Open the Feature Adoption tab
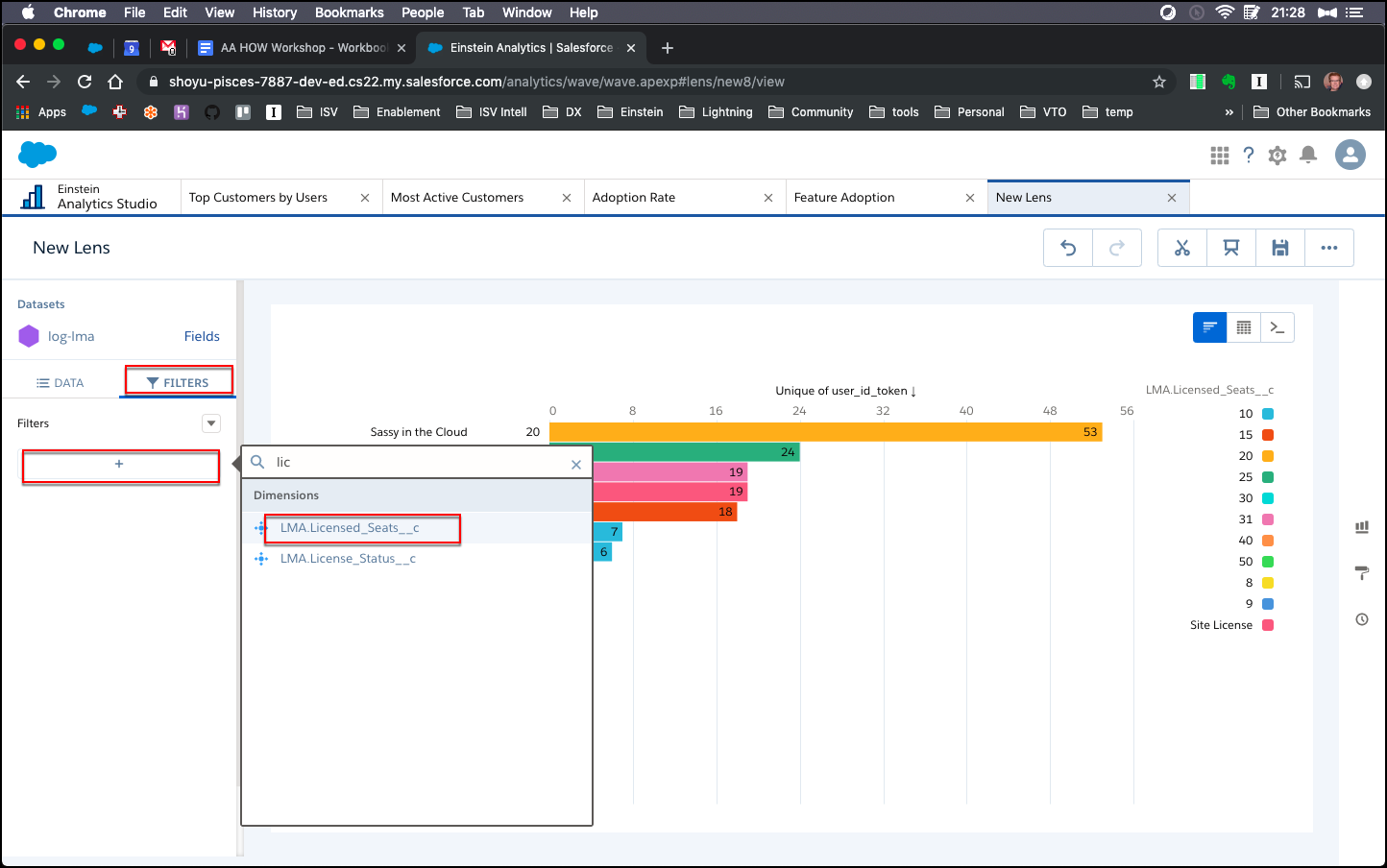This screenshot has width=1387, height=868. coord(844,198)
